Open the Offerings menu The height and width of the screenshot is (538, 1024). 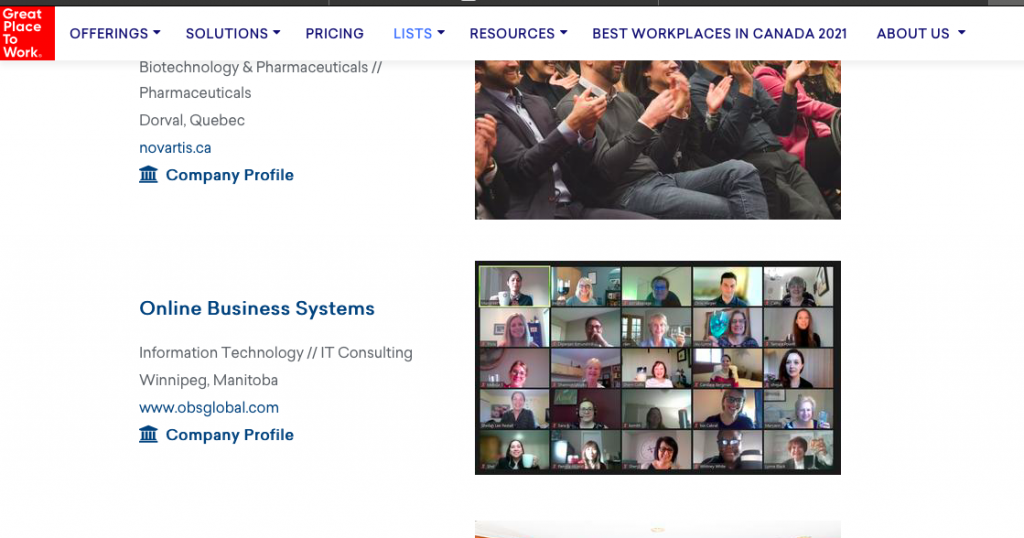[109, 33]
